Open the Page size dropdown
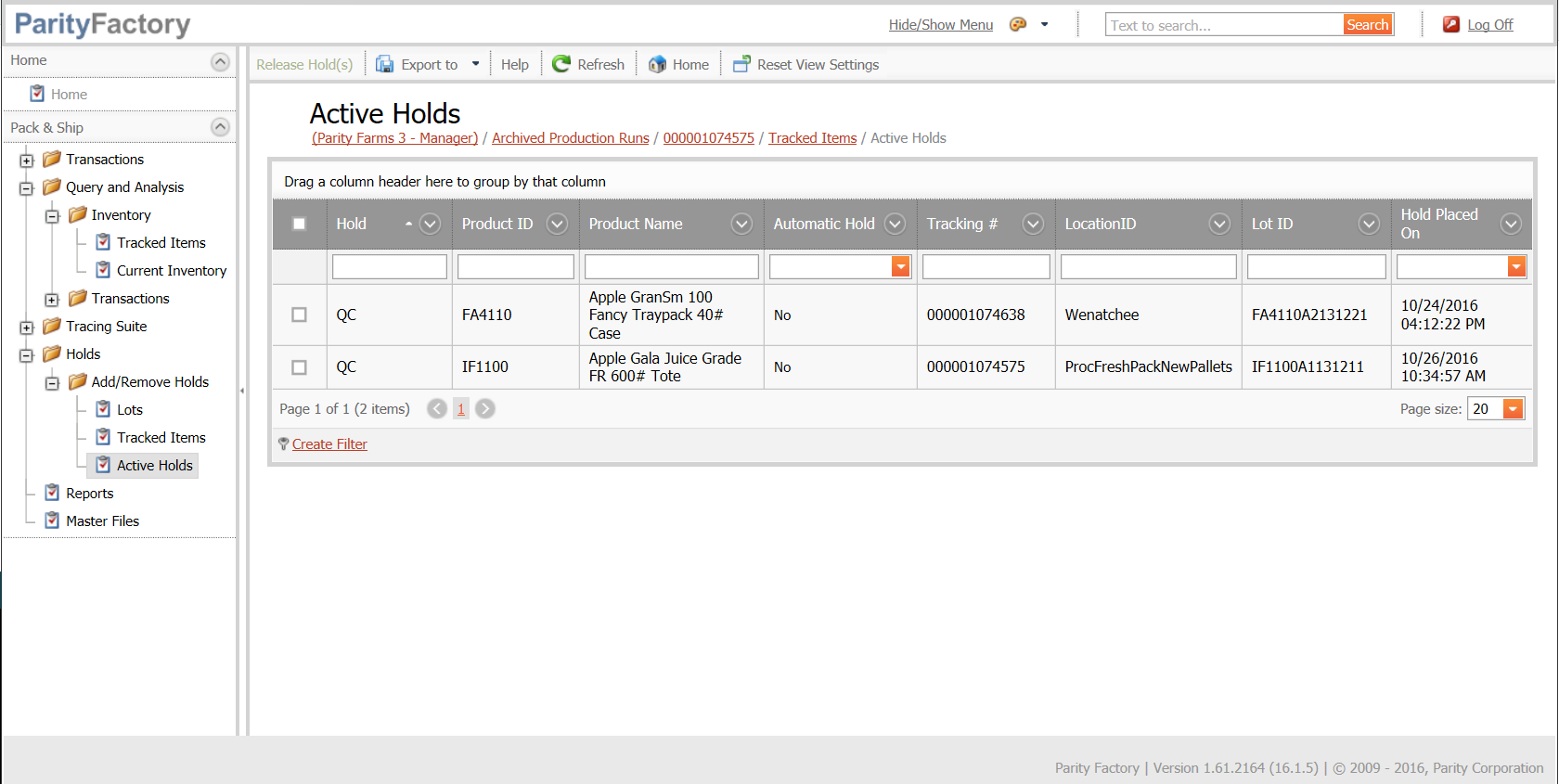 click(x=1513, y=409)
